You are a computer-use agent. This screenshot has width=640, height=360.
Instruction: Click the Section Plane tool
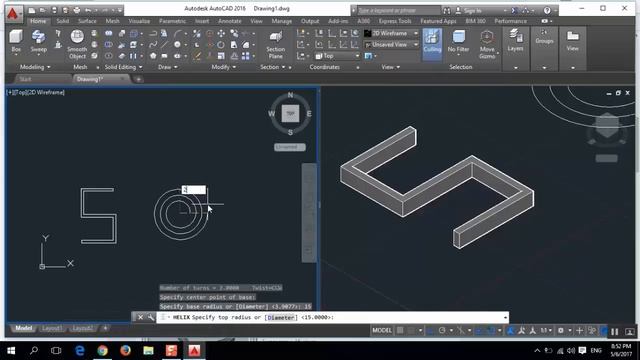pyautogui.click(x=276, y=44)
